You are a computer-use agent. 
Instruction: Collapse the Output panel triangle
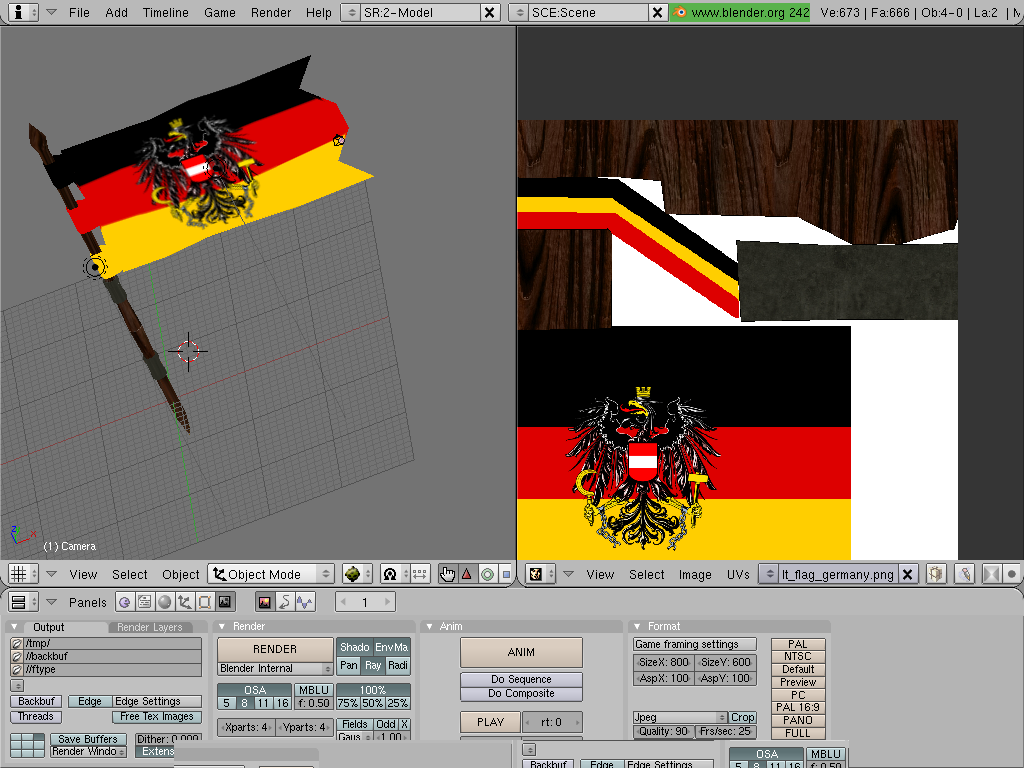[x=14, y=627]
